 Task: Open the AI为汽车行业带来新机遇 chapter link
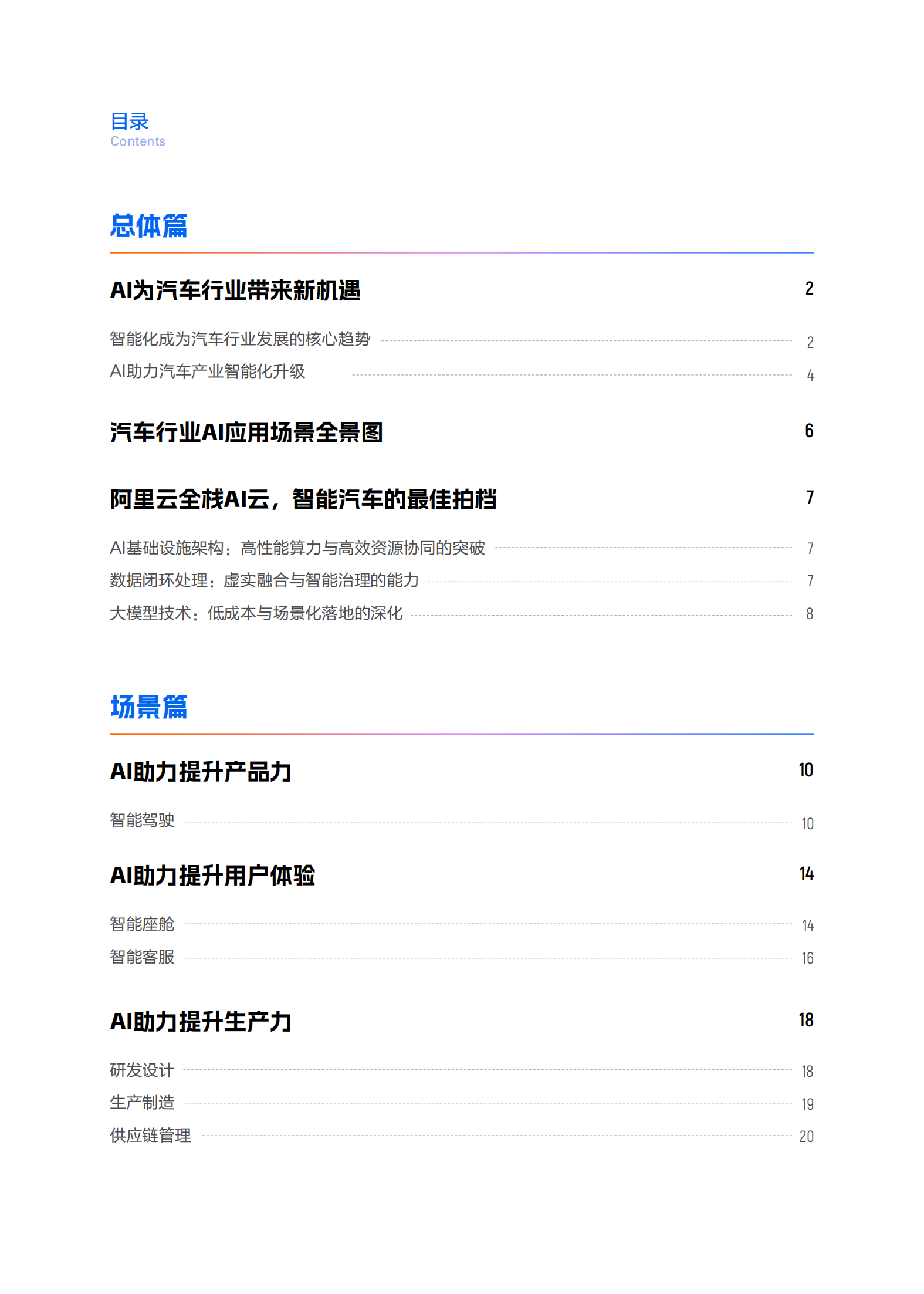235,290
